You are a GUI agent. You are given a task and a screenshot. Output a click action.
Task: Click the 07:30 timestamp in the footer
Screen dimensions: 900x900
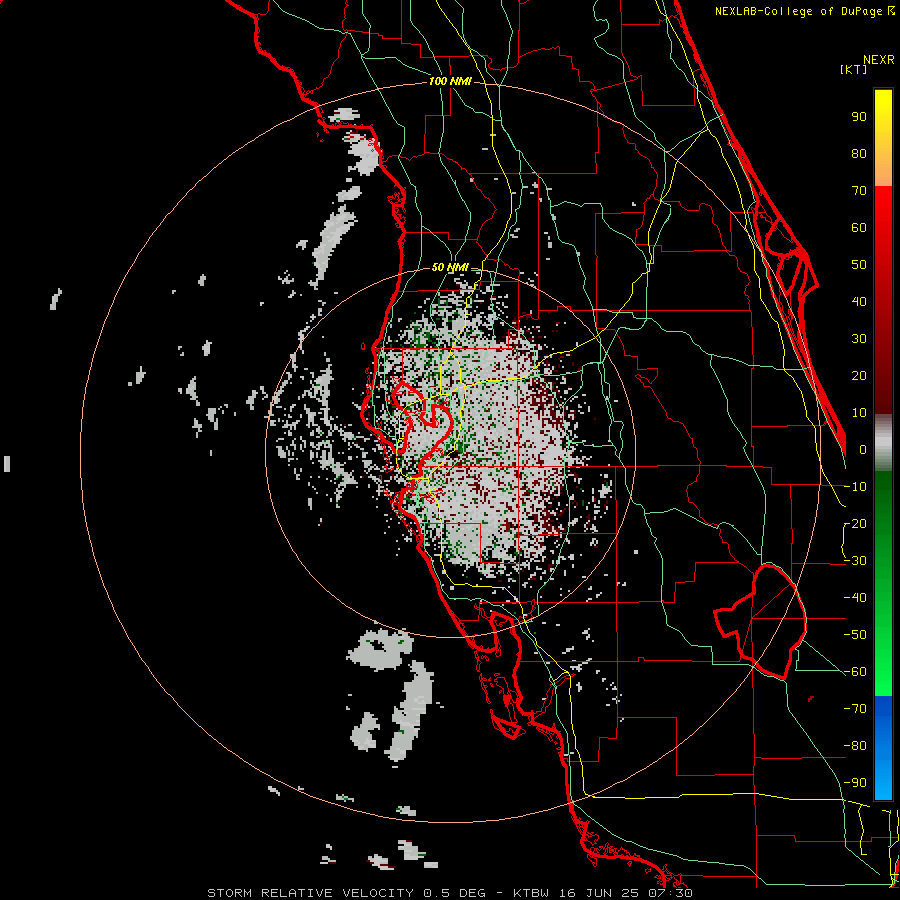click(669, 893)
